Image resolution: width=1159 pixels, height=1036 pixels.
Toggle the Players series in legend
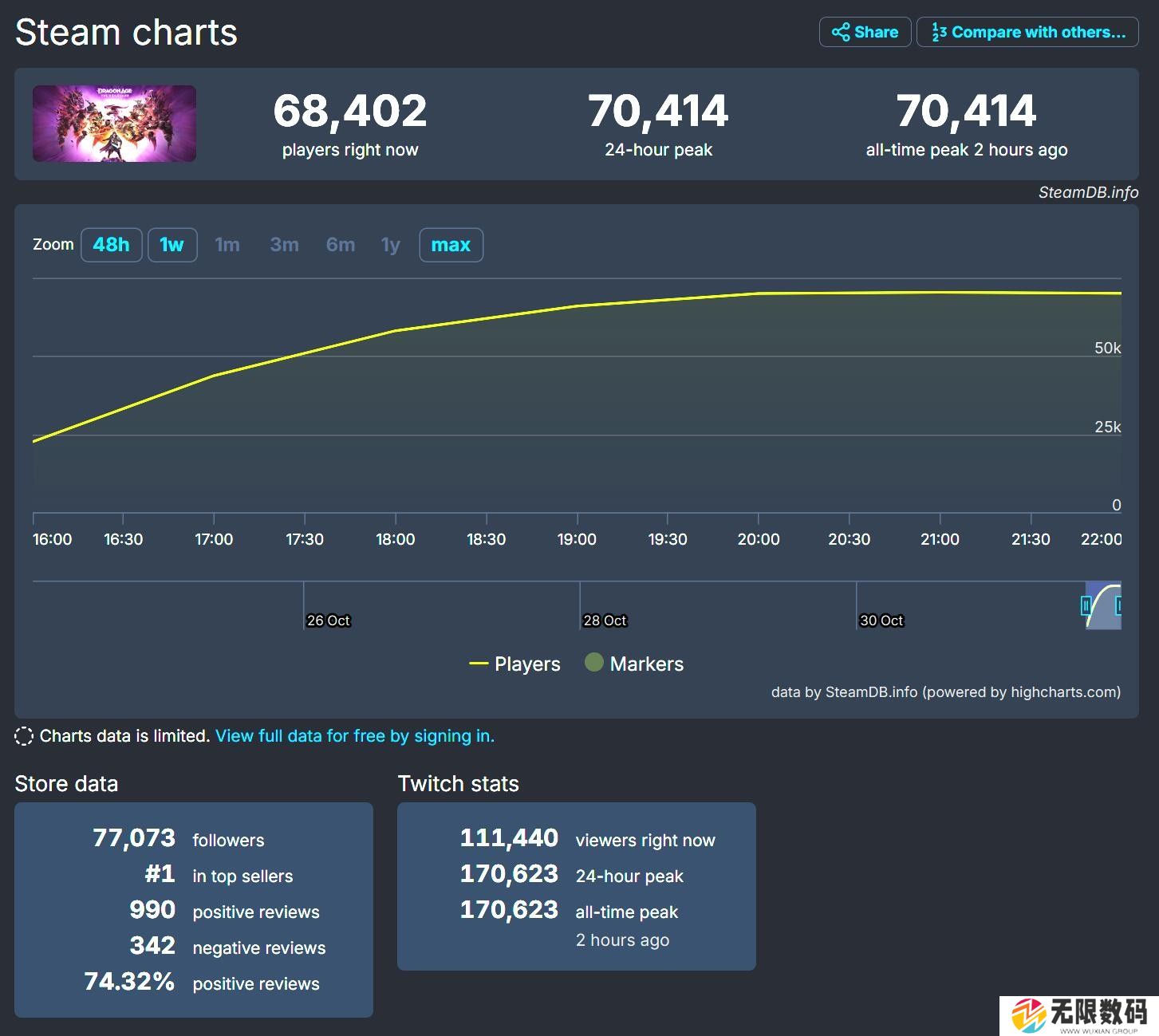514,664
